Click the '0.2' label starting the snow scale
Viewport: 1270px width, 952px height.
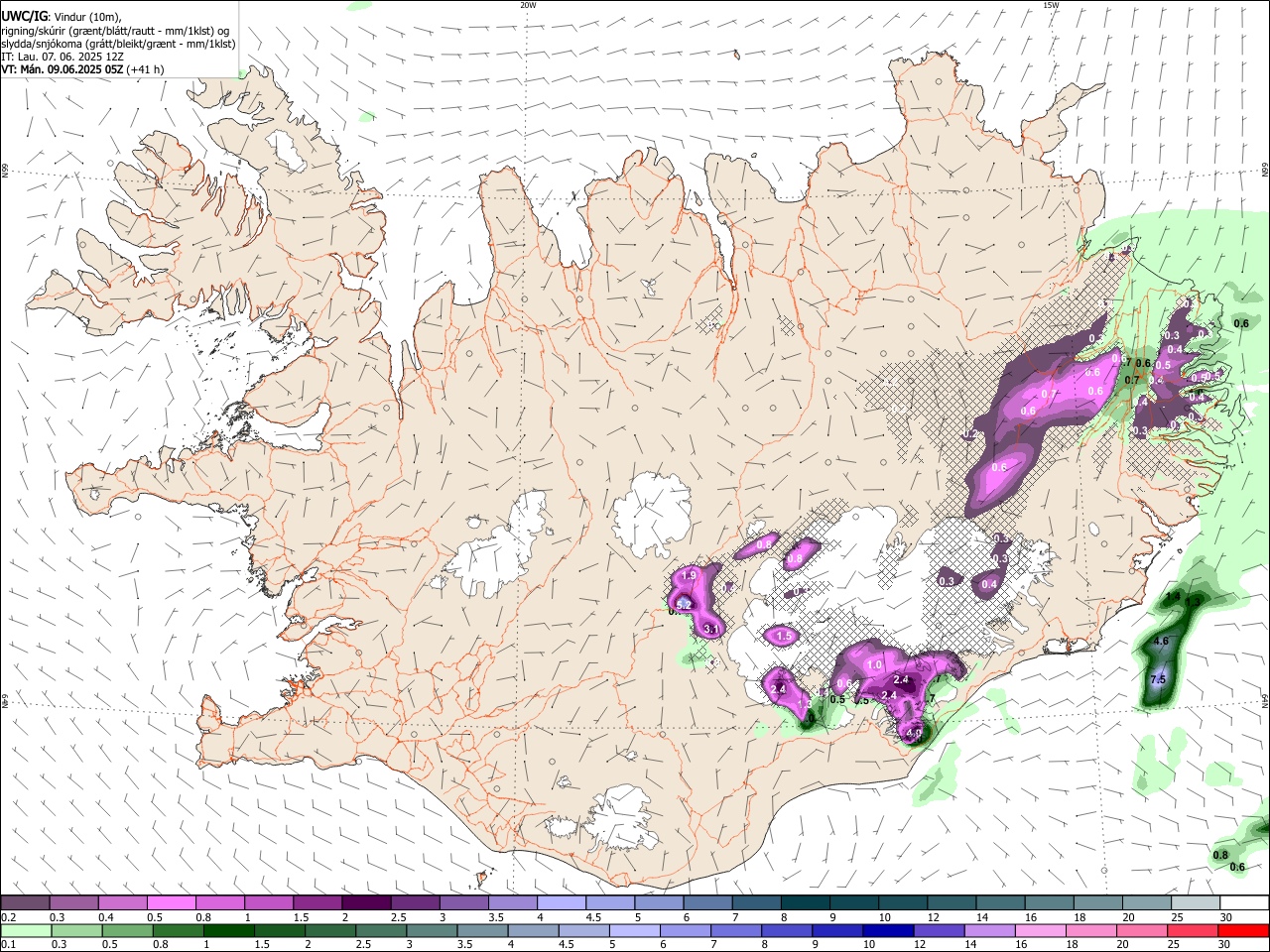tap(9, 917)
